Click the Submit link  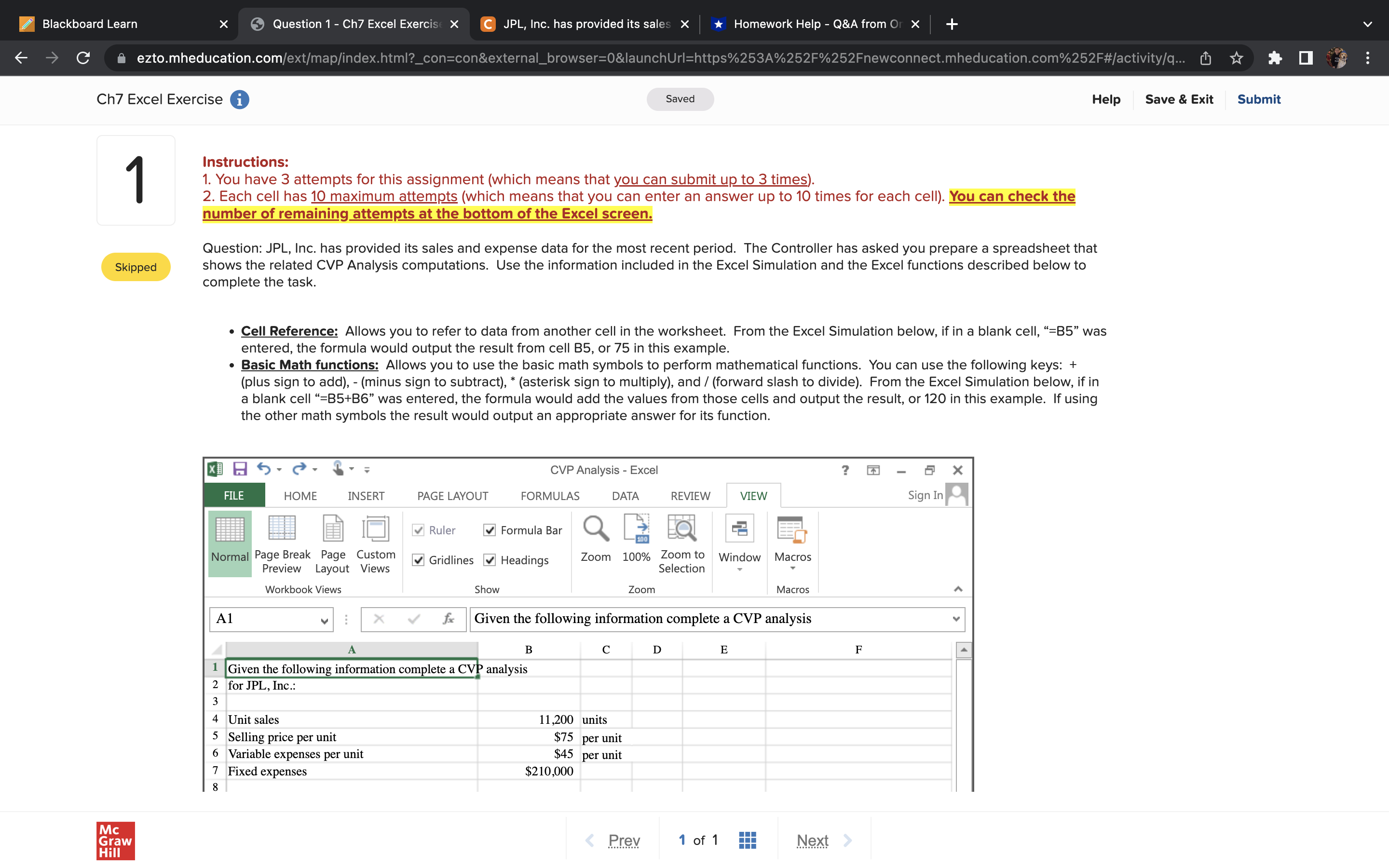pyautogui.click(x=1258, y=99)
